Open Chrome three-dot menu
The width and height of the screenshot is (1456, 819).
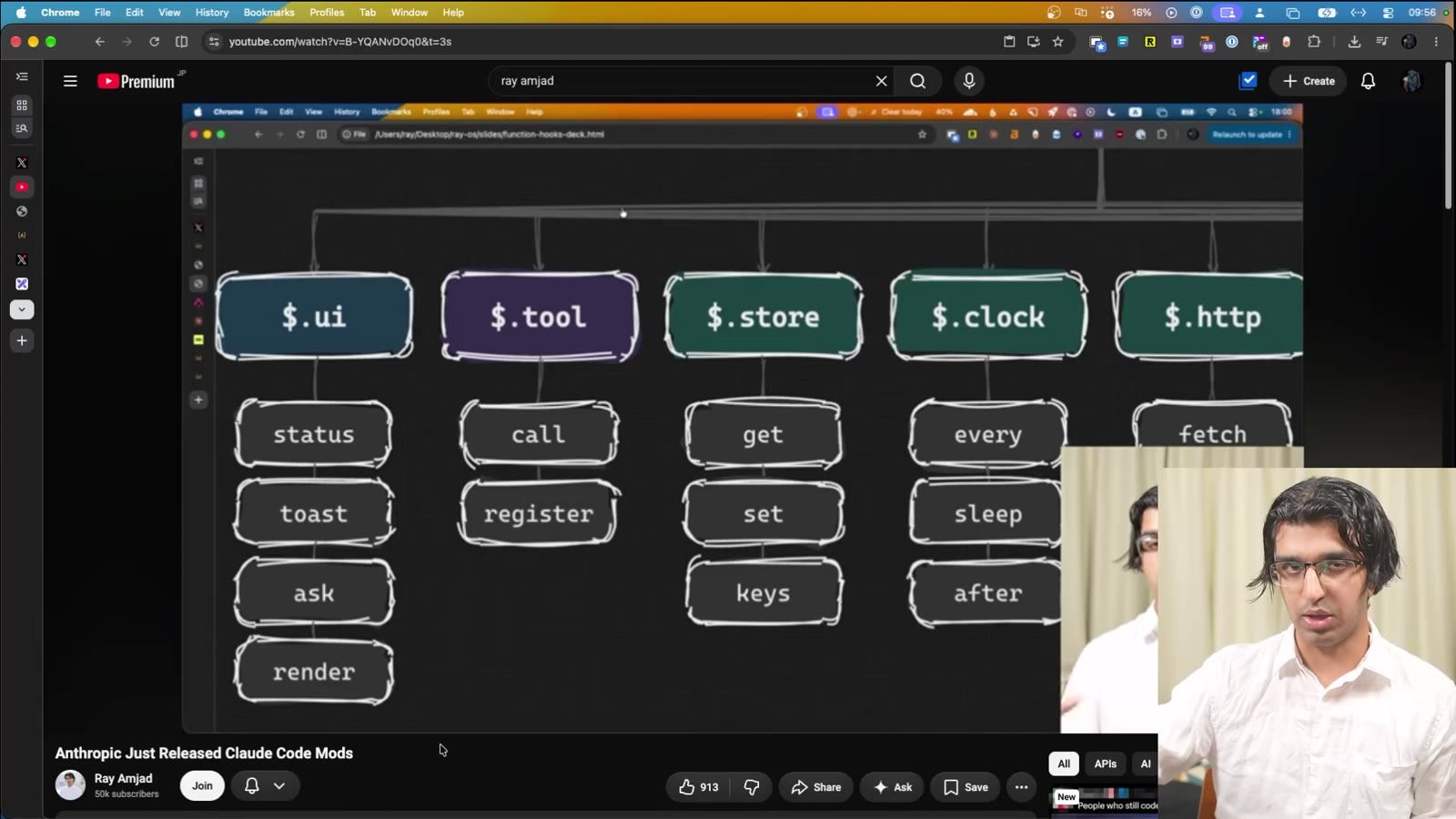click(1437, 42)
